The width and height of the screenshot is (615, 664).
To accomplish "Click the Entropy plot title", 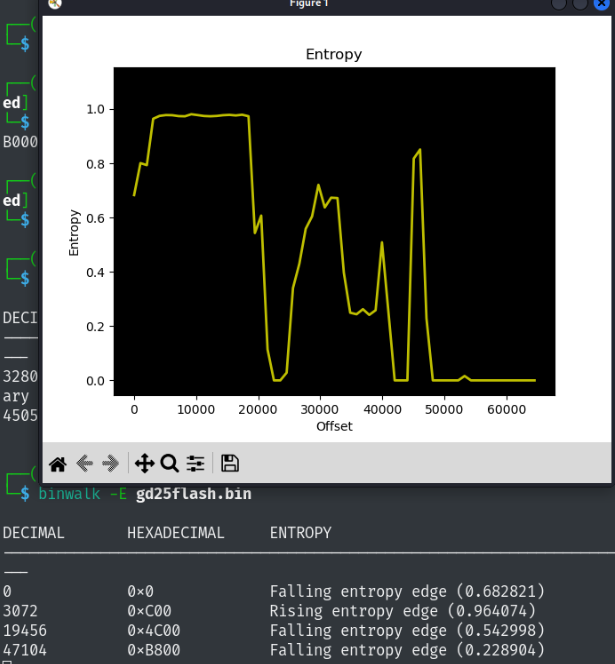I will (333, 54).
